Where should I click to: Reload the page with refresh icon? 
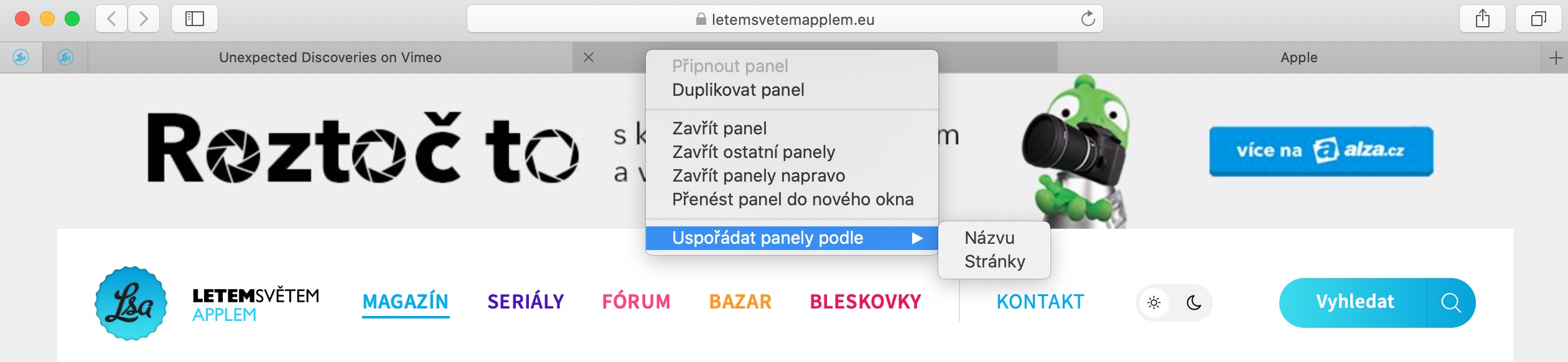point(1088,19)
